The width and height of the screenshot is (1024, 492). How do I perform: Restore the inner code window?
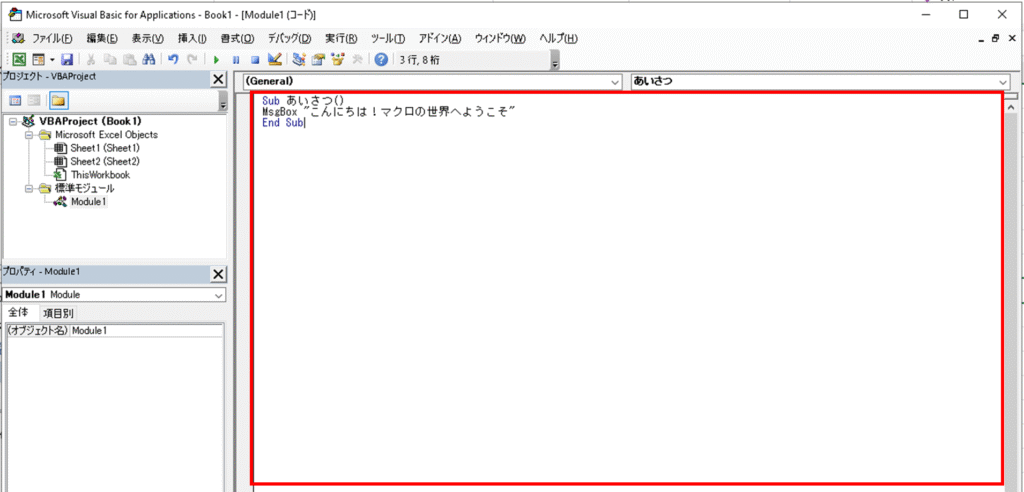995,39
